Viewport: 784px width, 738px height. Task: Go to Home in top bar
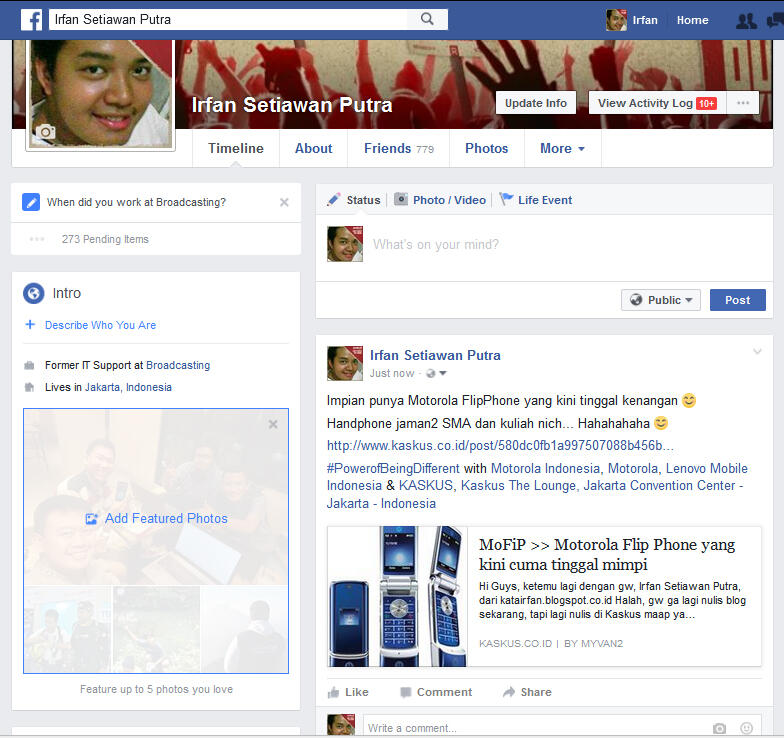click(x=692, y=20)
